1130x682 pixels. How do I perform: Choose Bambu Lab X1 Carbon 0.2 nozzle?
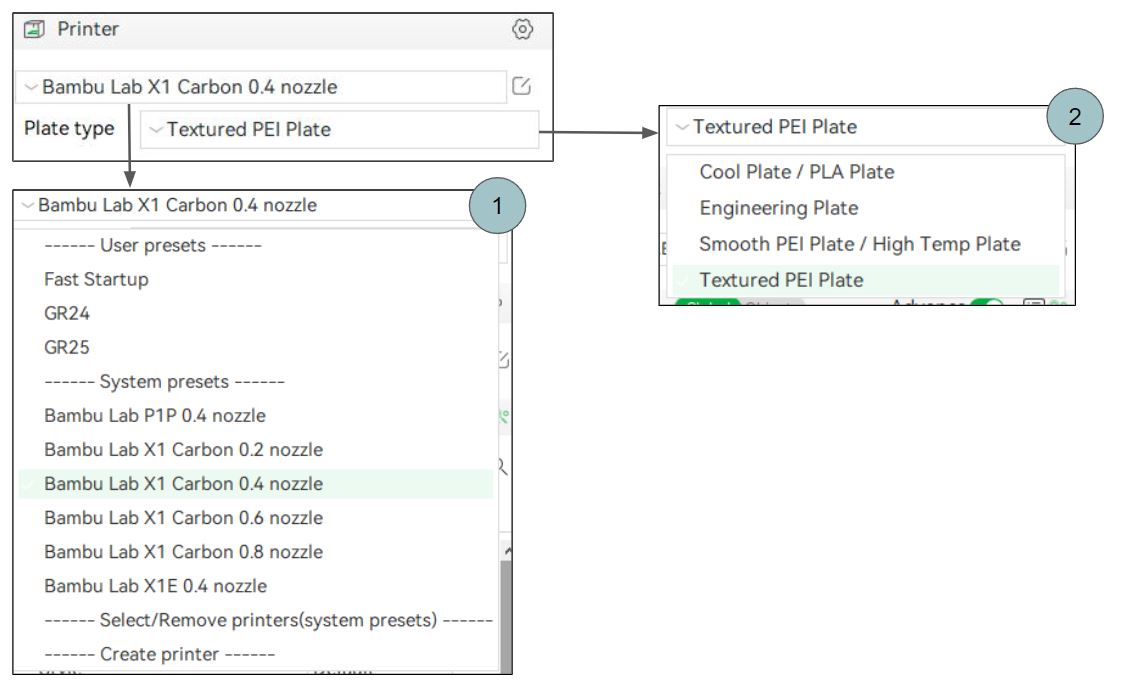tap(183, 449)
